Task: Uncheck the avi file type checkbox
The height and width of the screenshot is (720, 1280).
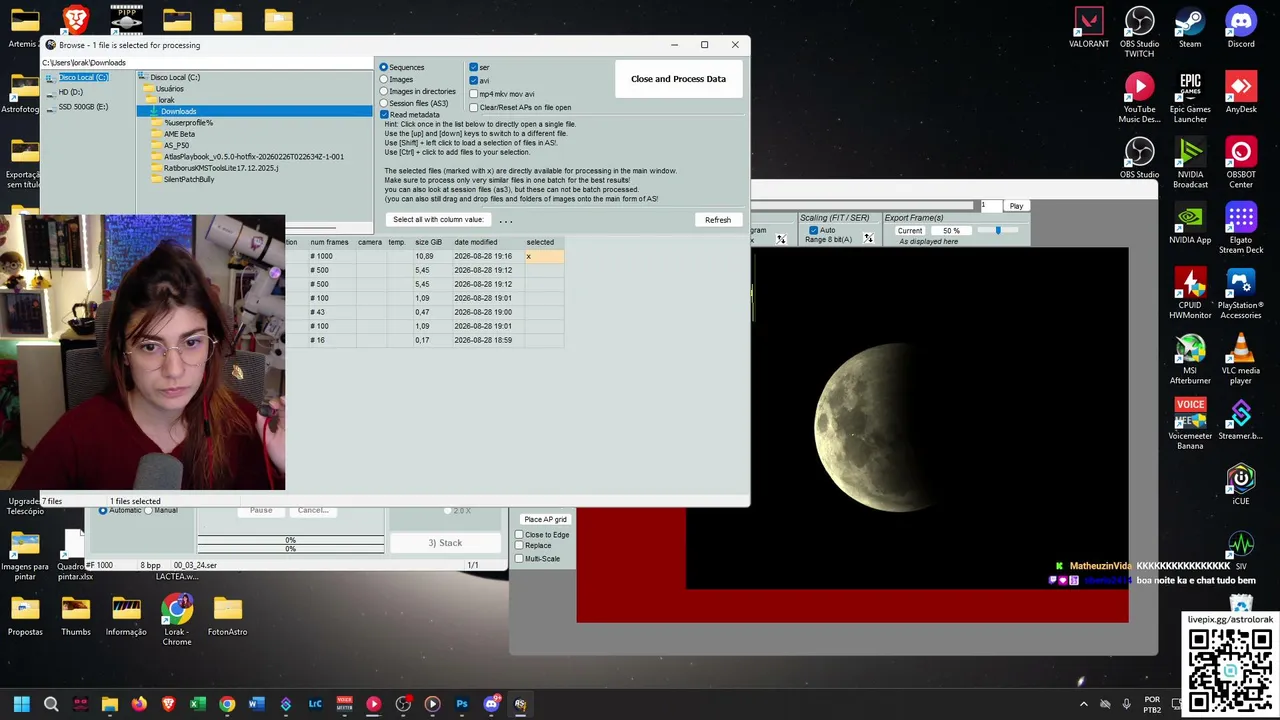Action: click(x=474, y=80)
